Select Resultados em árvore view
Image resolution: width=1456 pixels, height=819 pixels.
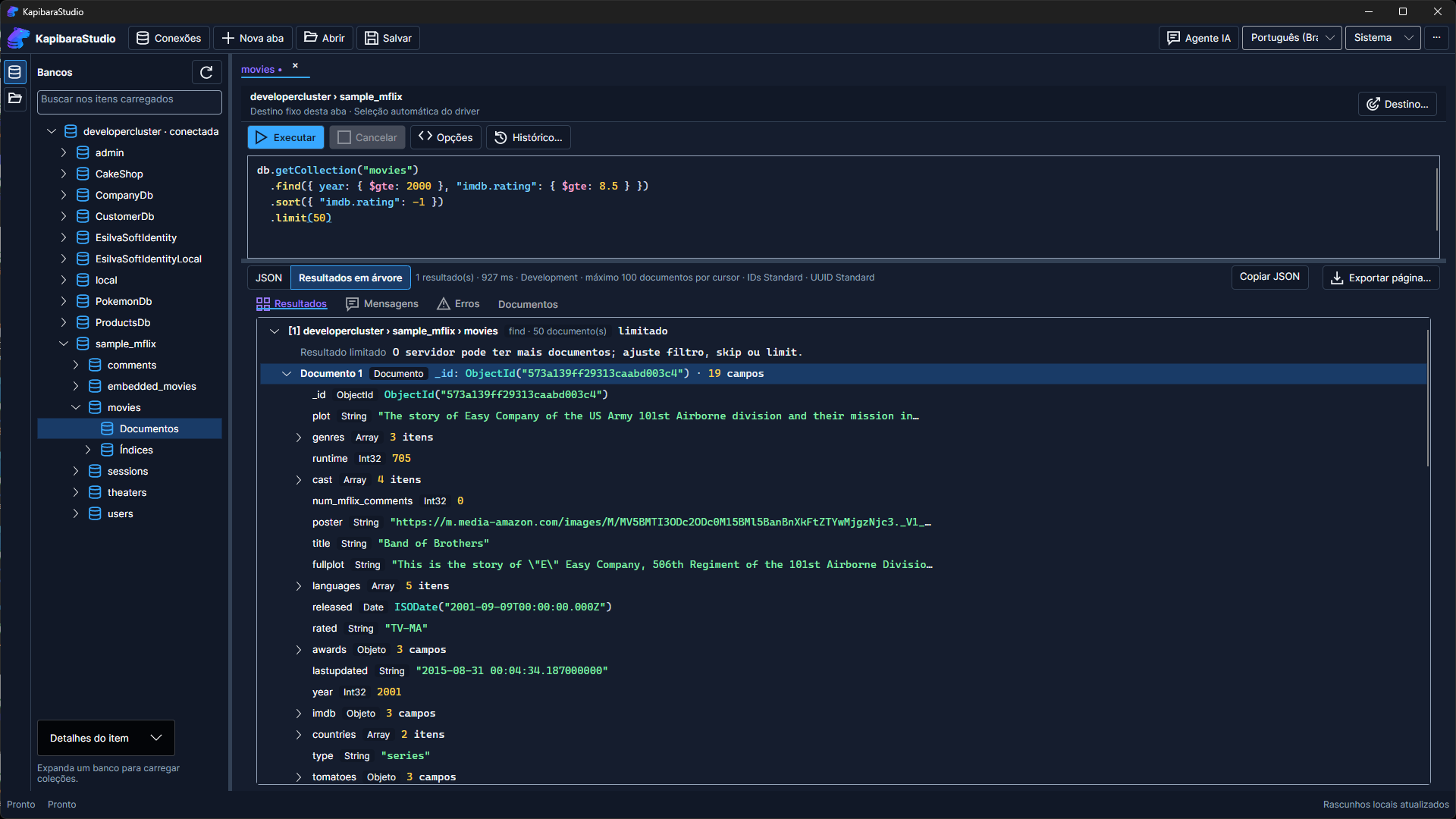pos(350,278)
